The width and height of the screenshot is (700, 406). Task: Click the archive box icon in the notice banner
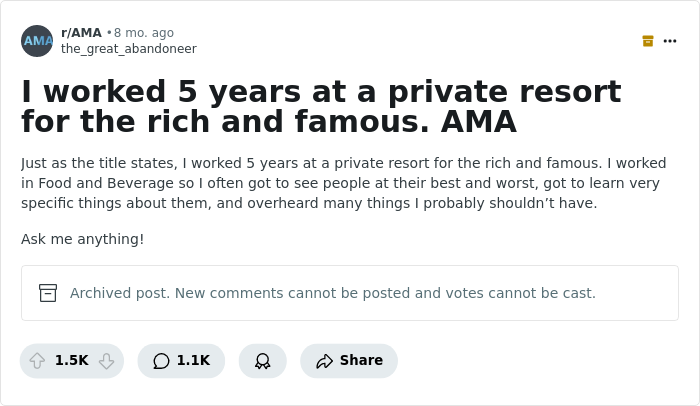48,293
